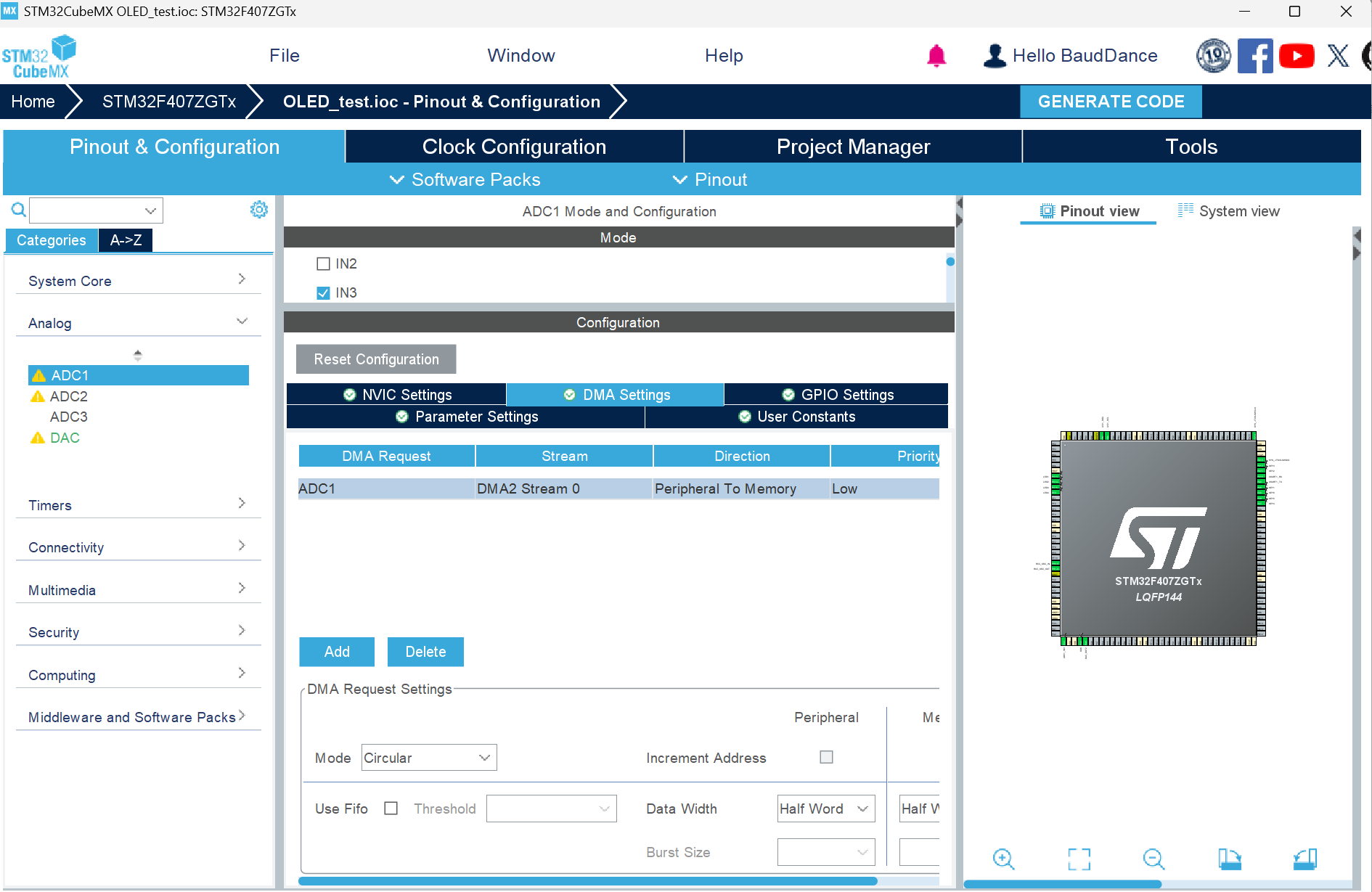Enable the IN2 checkbox
Viewport: 1372px width, 892px height.
click(x=323, y=263)
